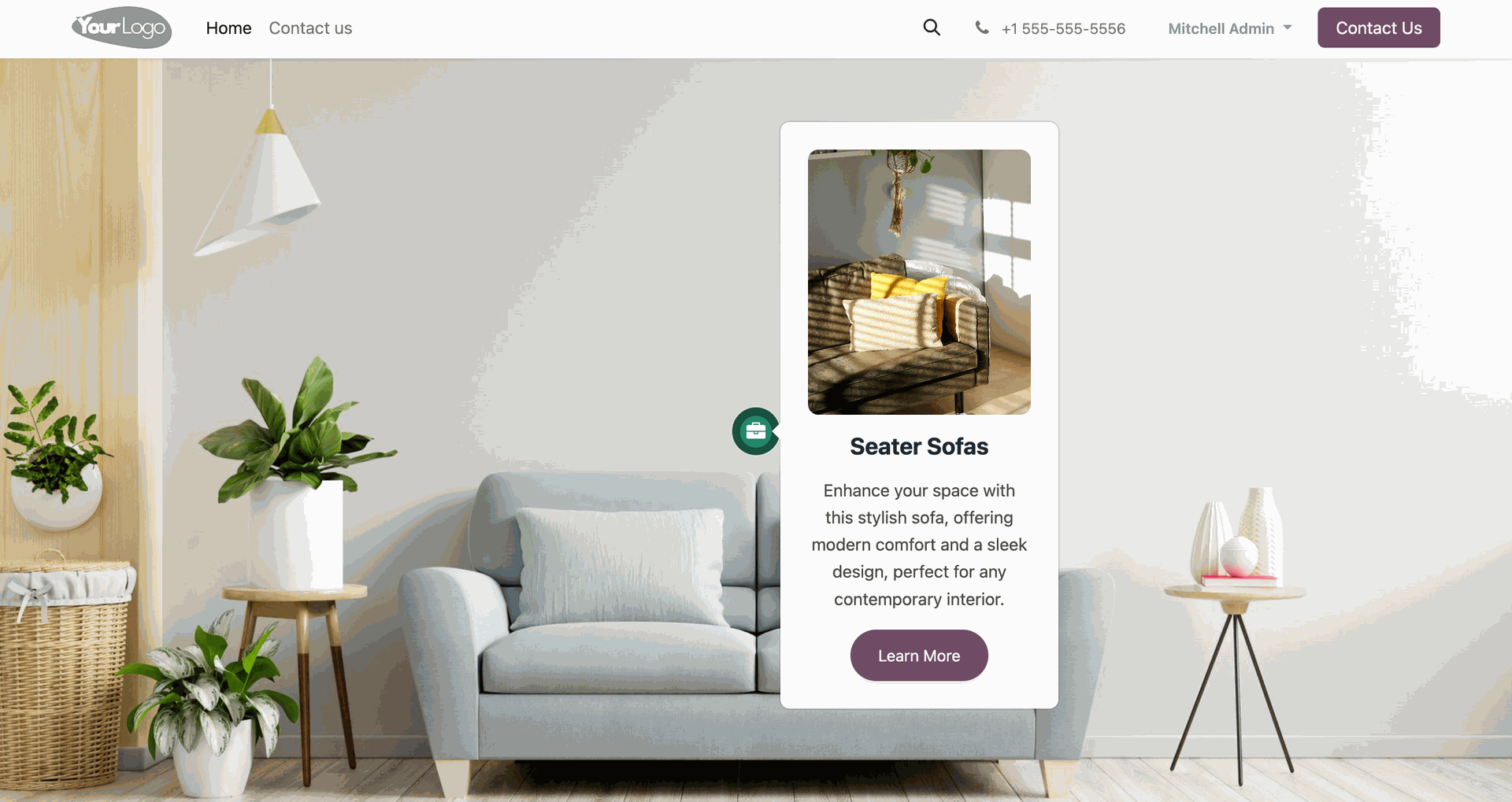The height and width of the screenshot is (802, 1512).
Task: Select the sofa photo in the popover card
Action: [x=919, y=282]
